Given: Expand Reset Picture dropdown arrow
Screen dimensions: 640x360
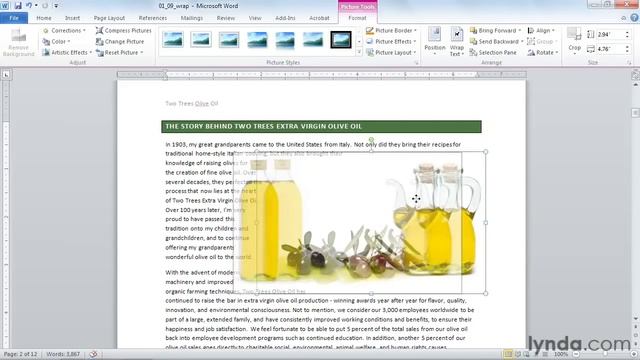Looking at the screenshot, I should (x=142, y=53).
